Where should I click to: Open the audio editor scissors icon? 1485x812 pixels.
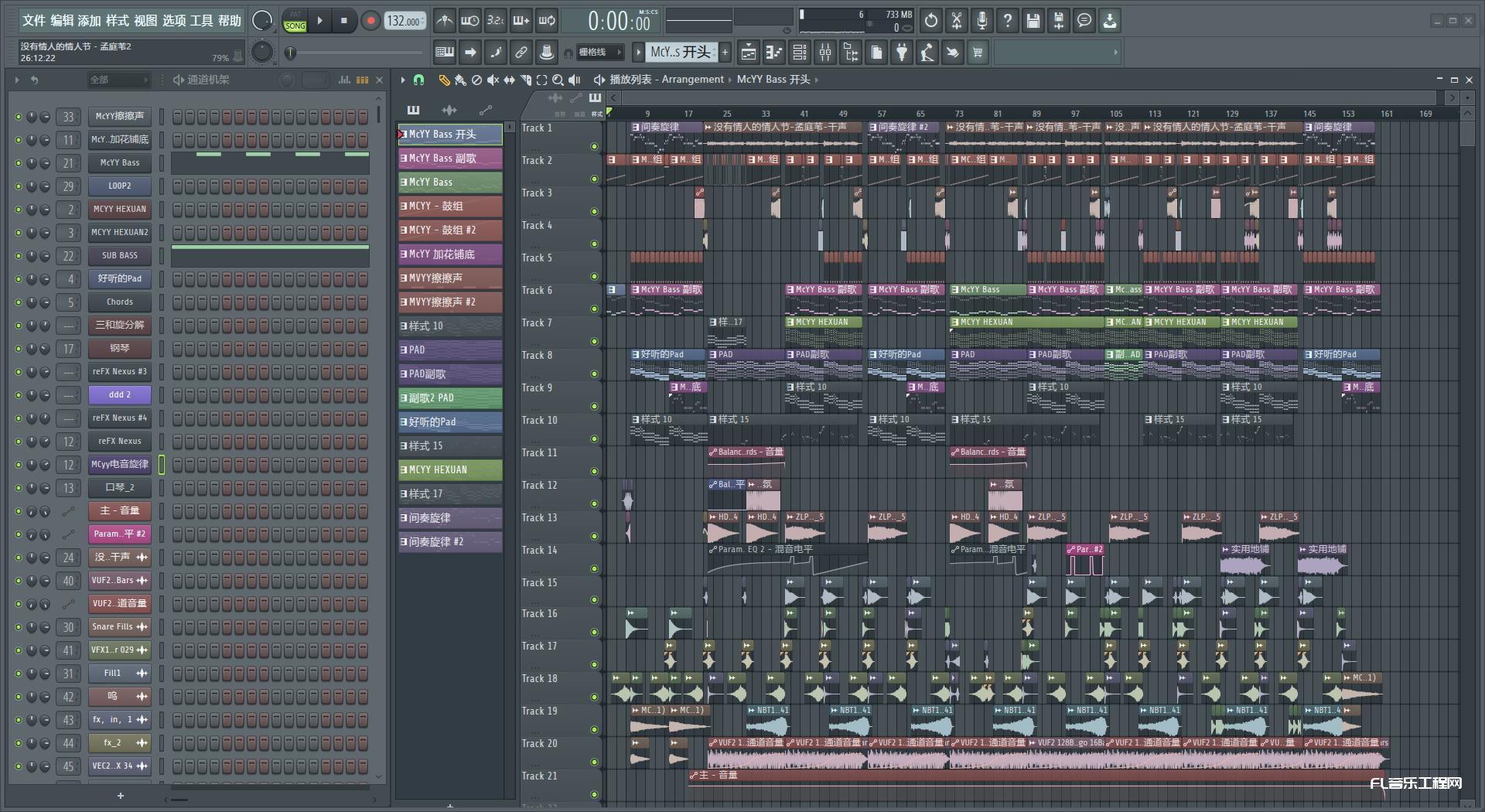click(957, 21)
